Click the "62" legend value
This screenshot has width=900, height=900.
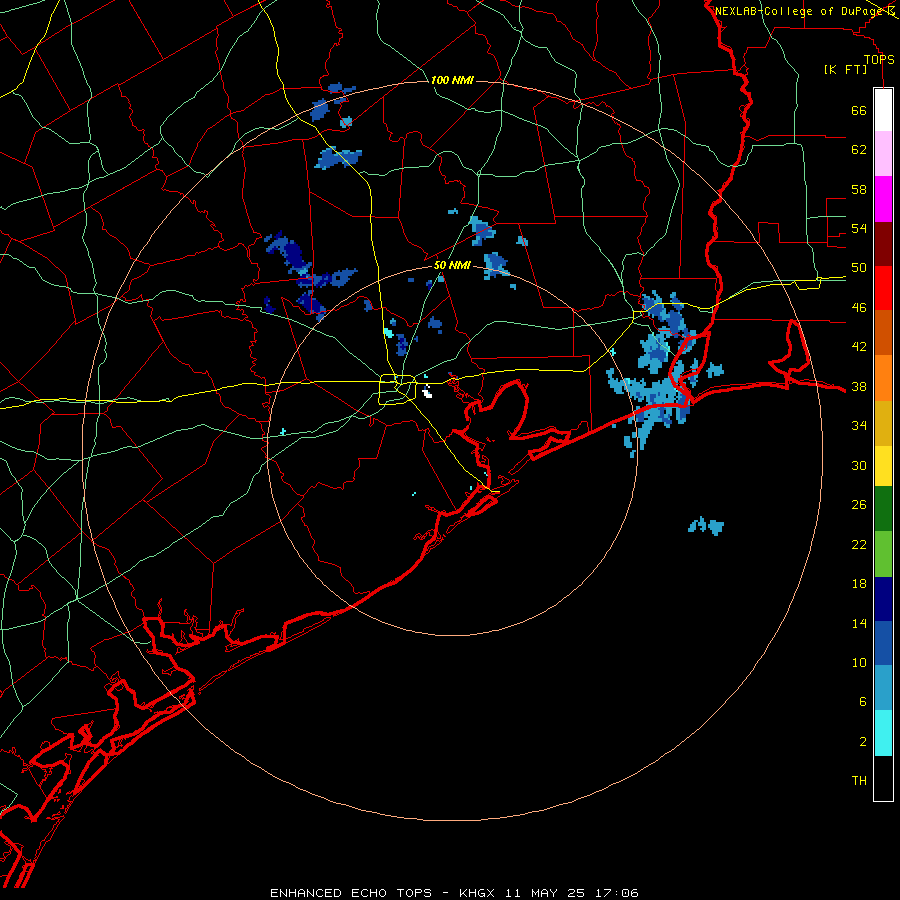pyautogui.click(x=859, y=150)
